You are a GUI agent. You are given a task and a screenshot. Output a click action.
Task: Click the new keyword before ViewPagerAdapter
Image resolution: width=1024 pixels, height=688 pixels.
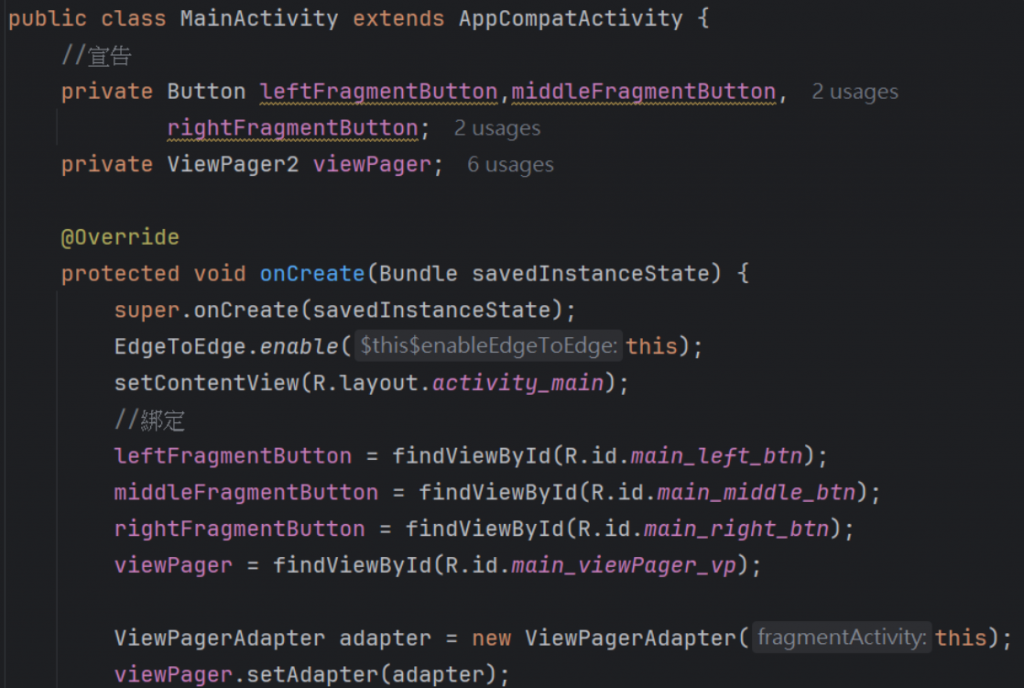coord(491,638)
